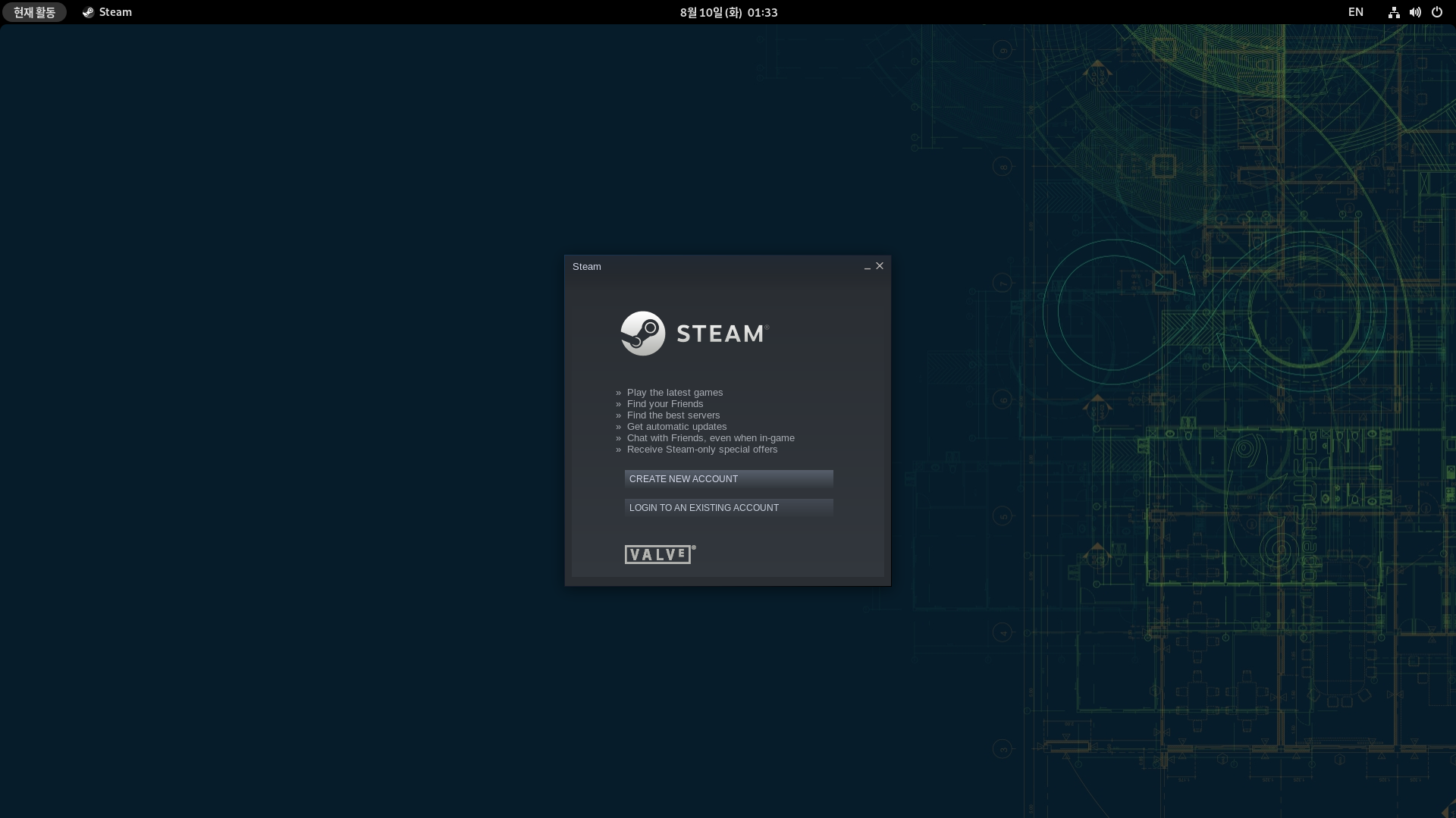Open the clock and calendar menu
Image resolution: width=1456 pixels, height=818 pixels.
(729, 12)
